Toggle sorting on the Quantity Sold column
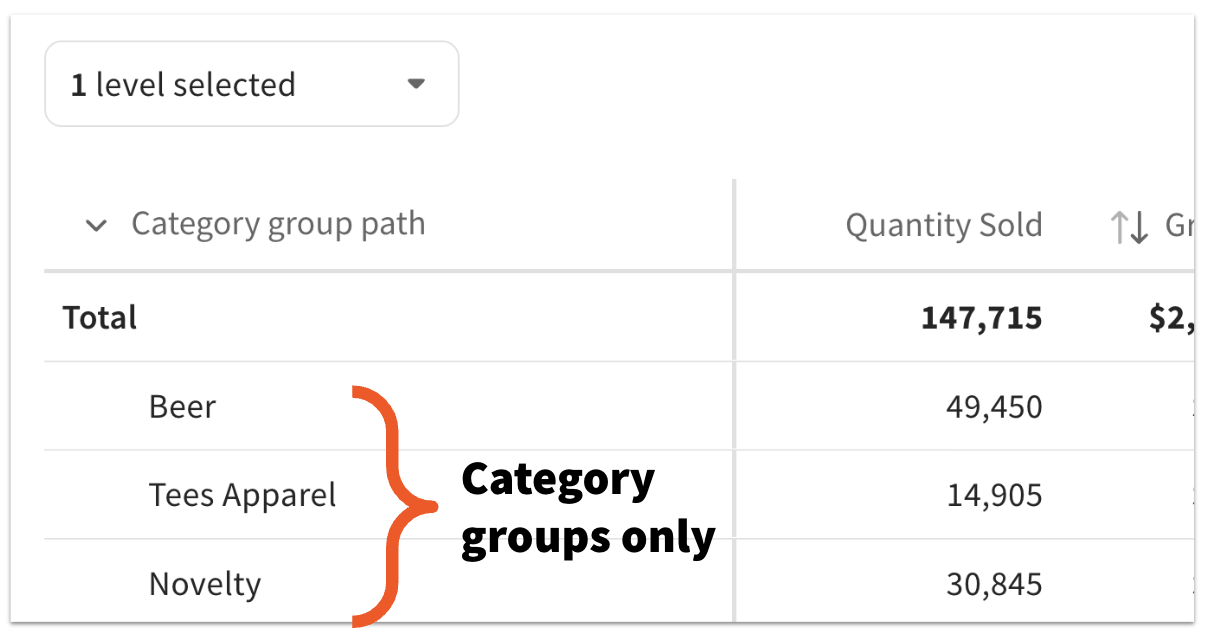1208x634 pixels. tap(944, 226)
